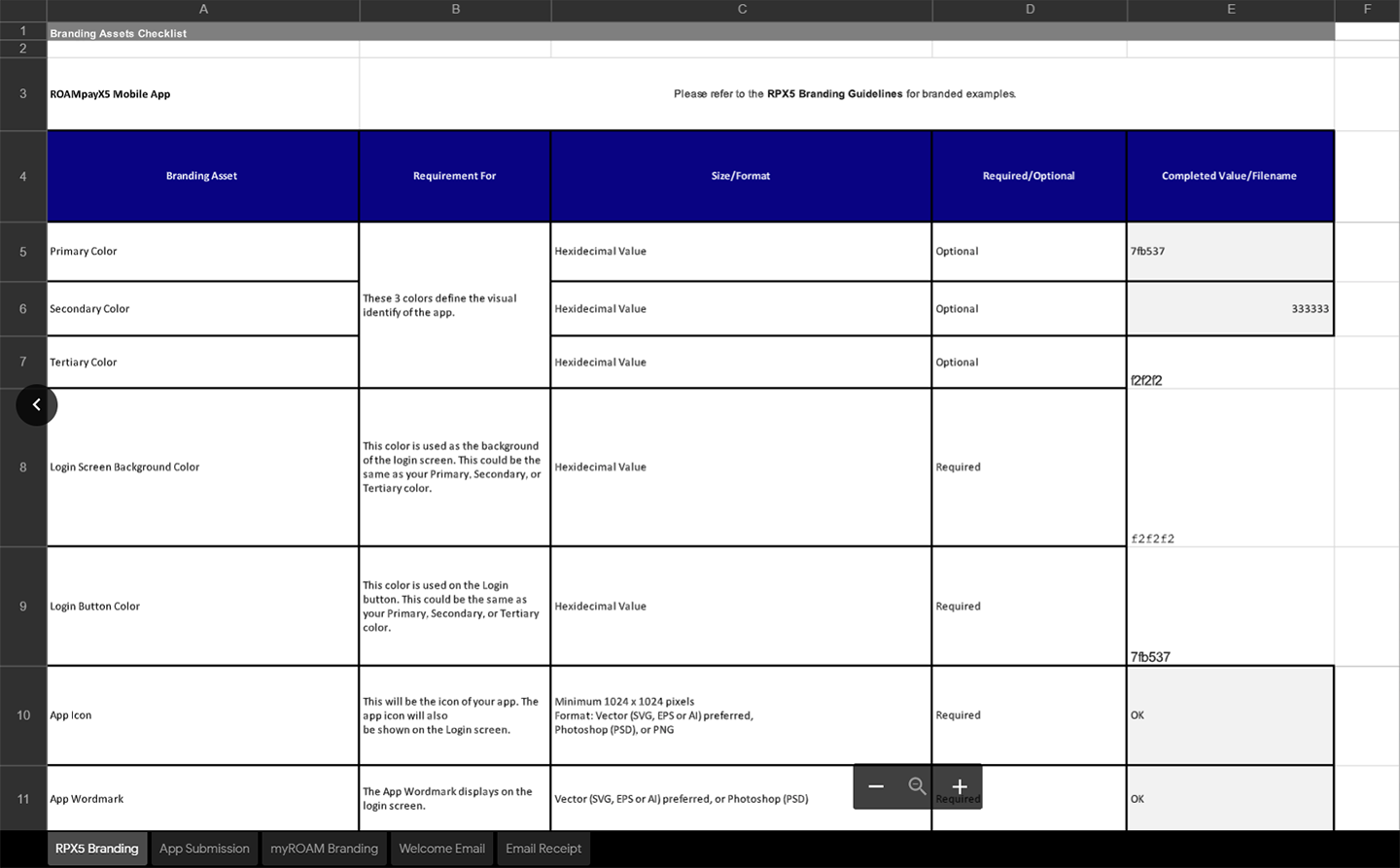Click the RPX5 Branding Guidelines note
The image size is (1400, 868).
tap(845, 94)
